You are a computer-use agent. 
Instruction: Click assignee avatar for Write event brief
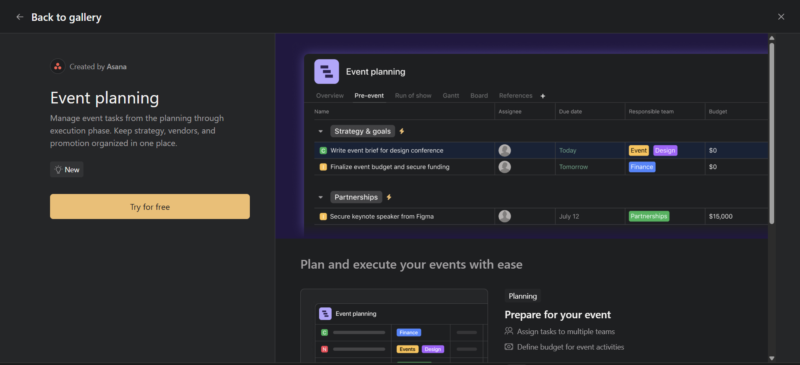(505, 151)
